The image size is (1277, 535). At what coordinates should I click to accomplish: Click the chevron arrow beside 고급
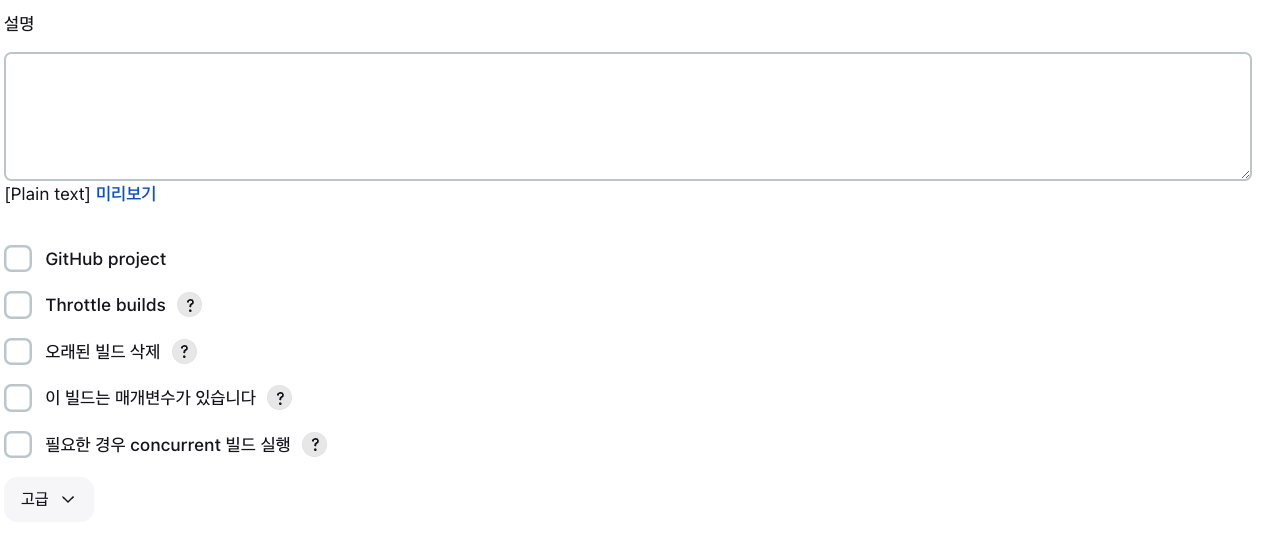(68, 499)
